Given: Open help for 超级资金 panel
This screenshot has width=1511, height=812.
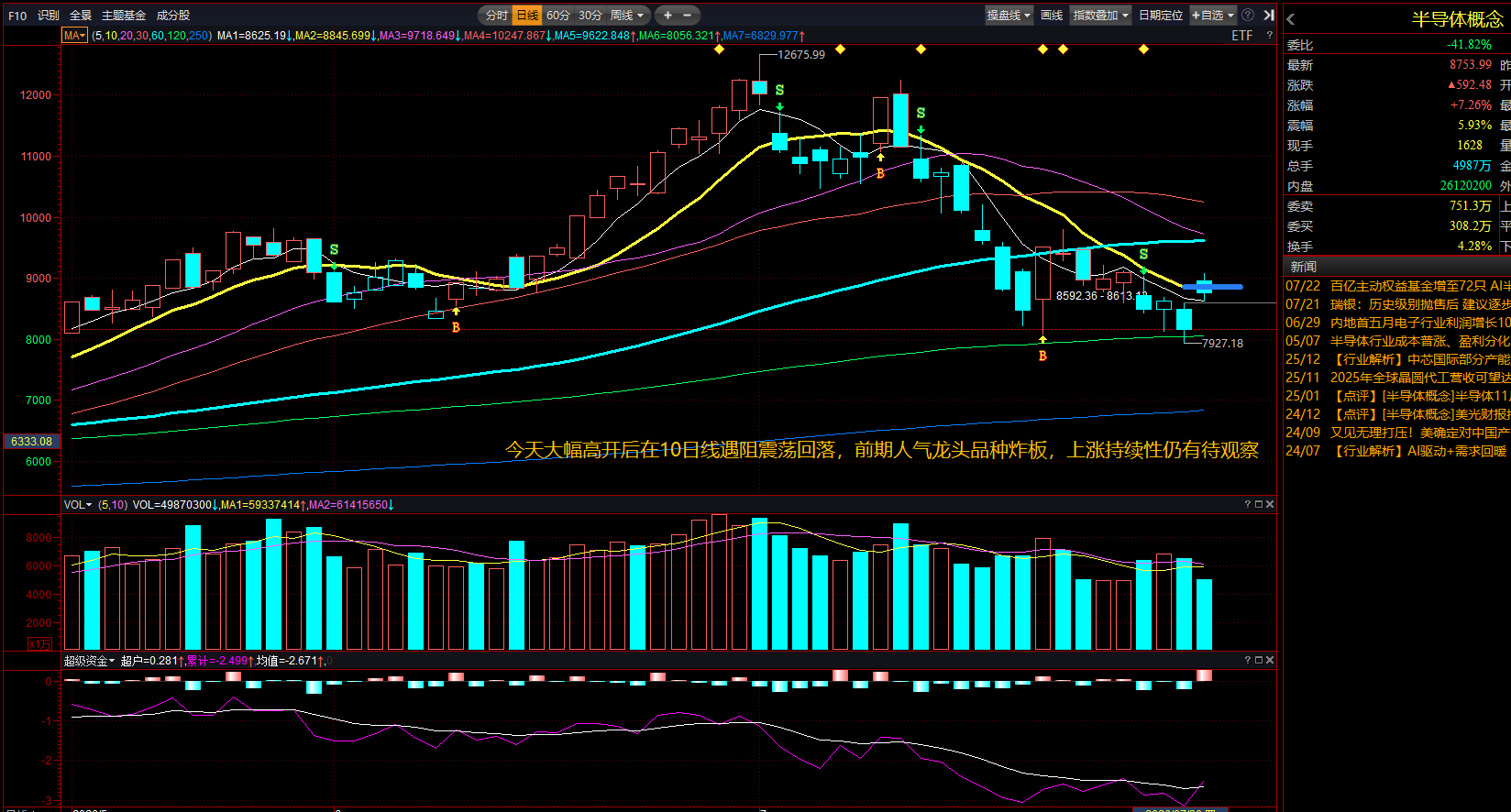Looking at the screenshot, I should [x=1248, y=660].
